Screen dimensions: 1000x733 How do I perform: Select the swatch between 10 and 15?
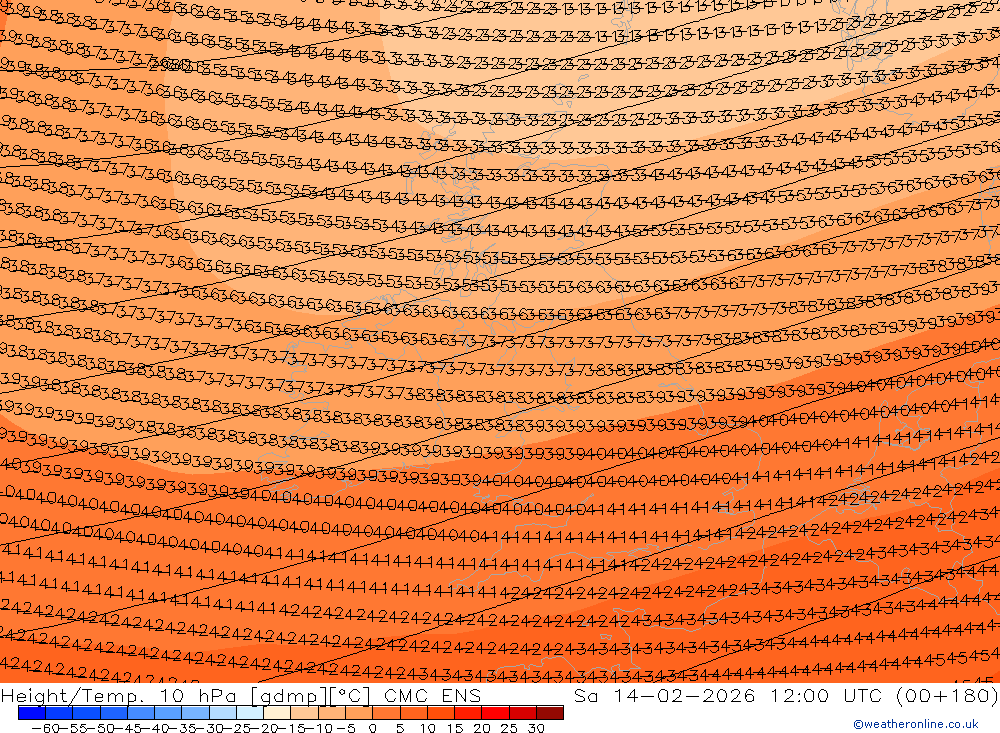tap(440, 713)
